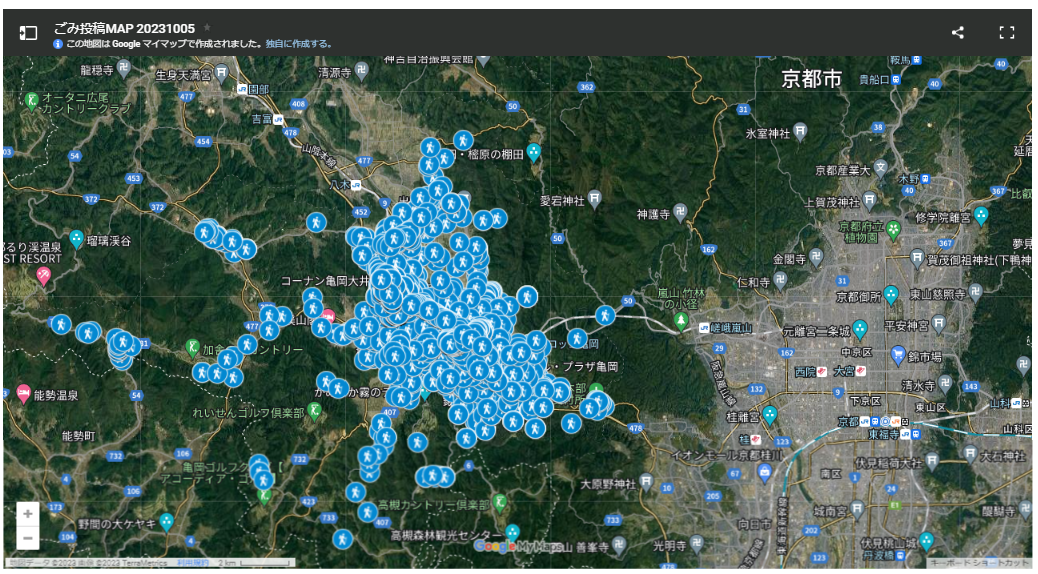Select the 氷室神社 shrine marker

(800, 130)
